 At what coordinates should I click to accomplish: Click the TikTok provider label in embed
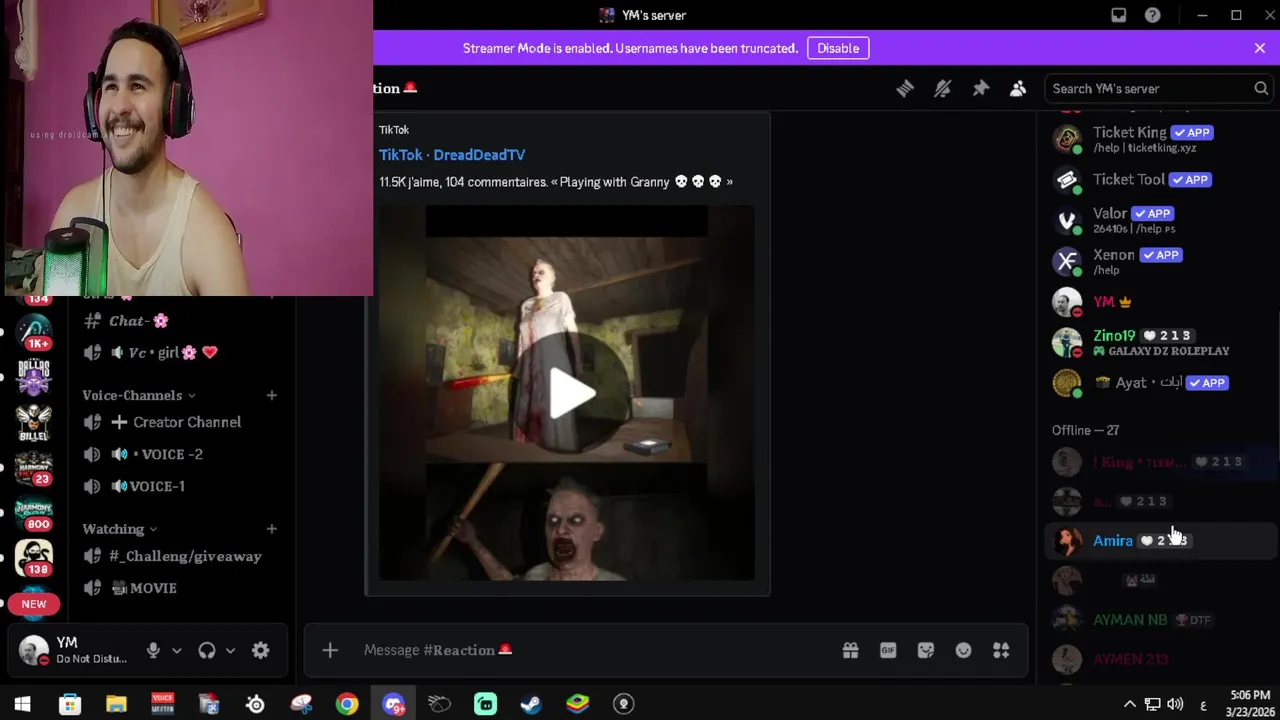point(394,130)
